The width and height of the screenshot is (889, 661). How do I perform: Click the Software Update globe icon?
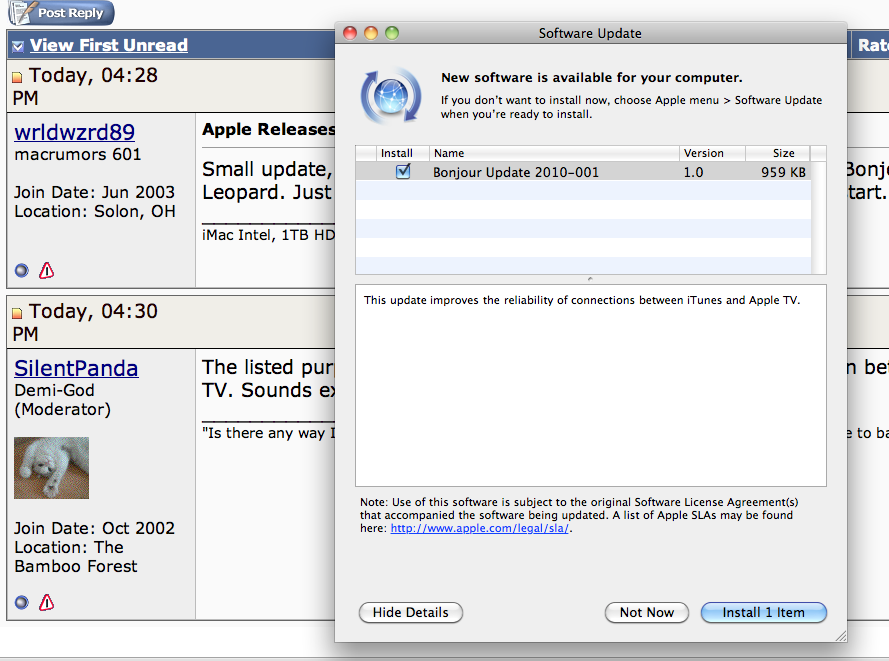391,96
